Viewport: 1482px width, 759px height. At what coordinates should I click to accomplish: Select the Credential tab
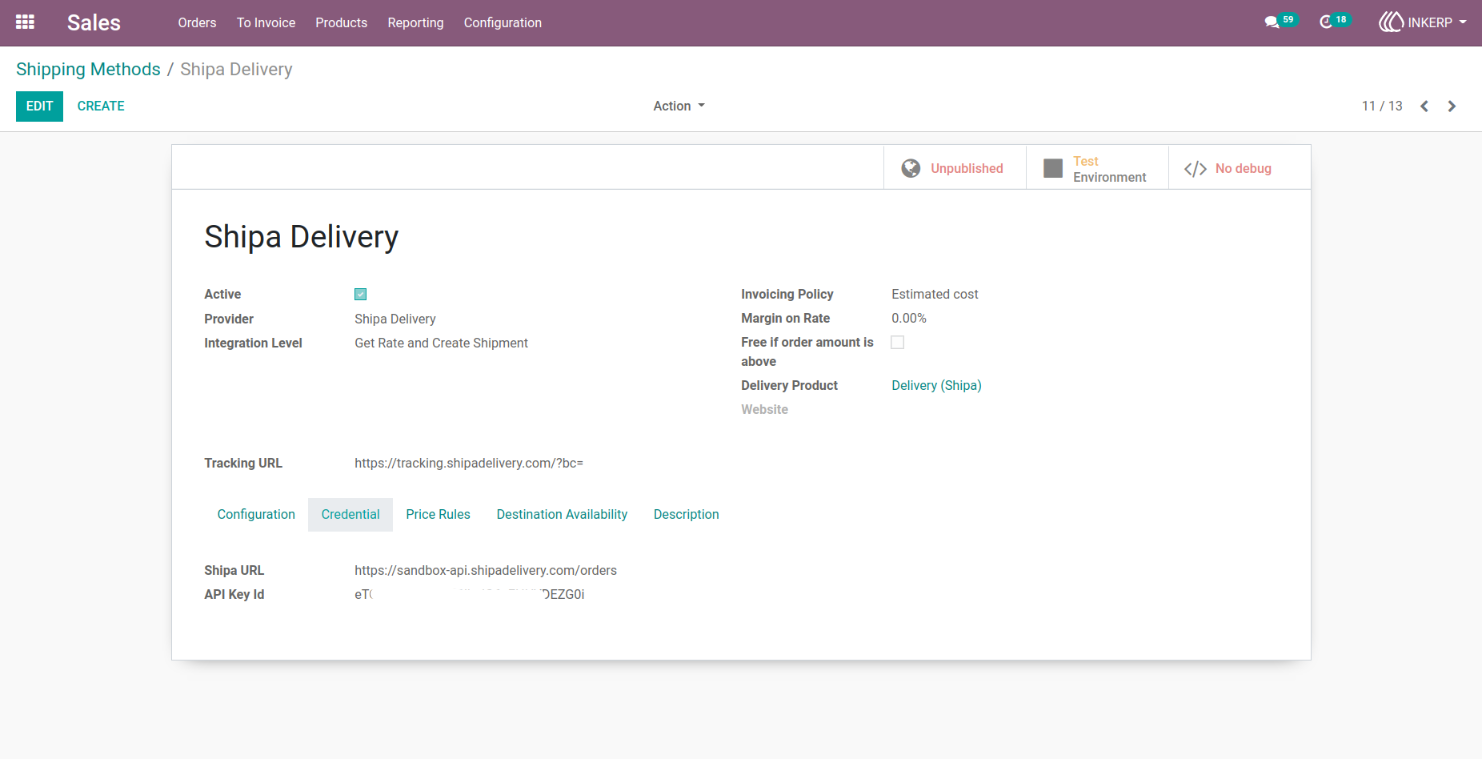[350, 514]
